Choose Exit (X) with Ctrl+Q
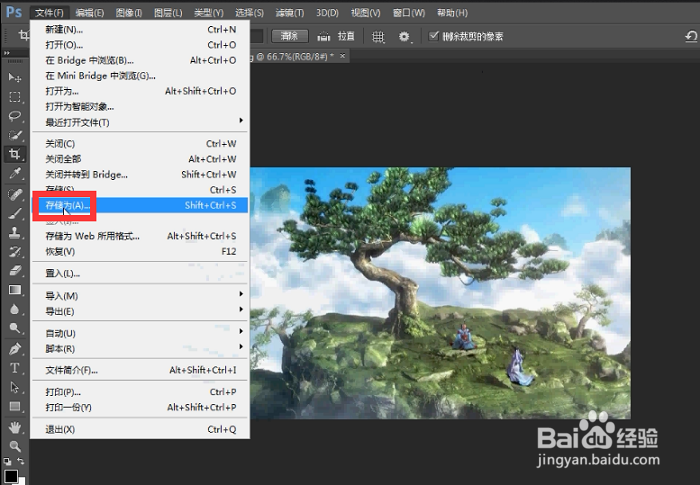Viewport: 700px width, 485px height. pos(140,430)
